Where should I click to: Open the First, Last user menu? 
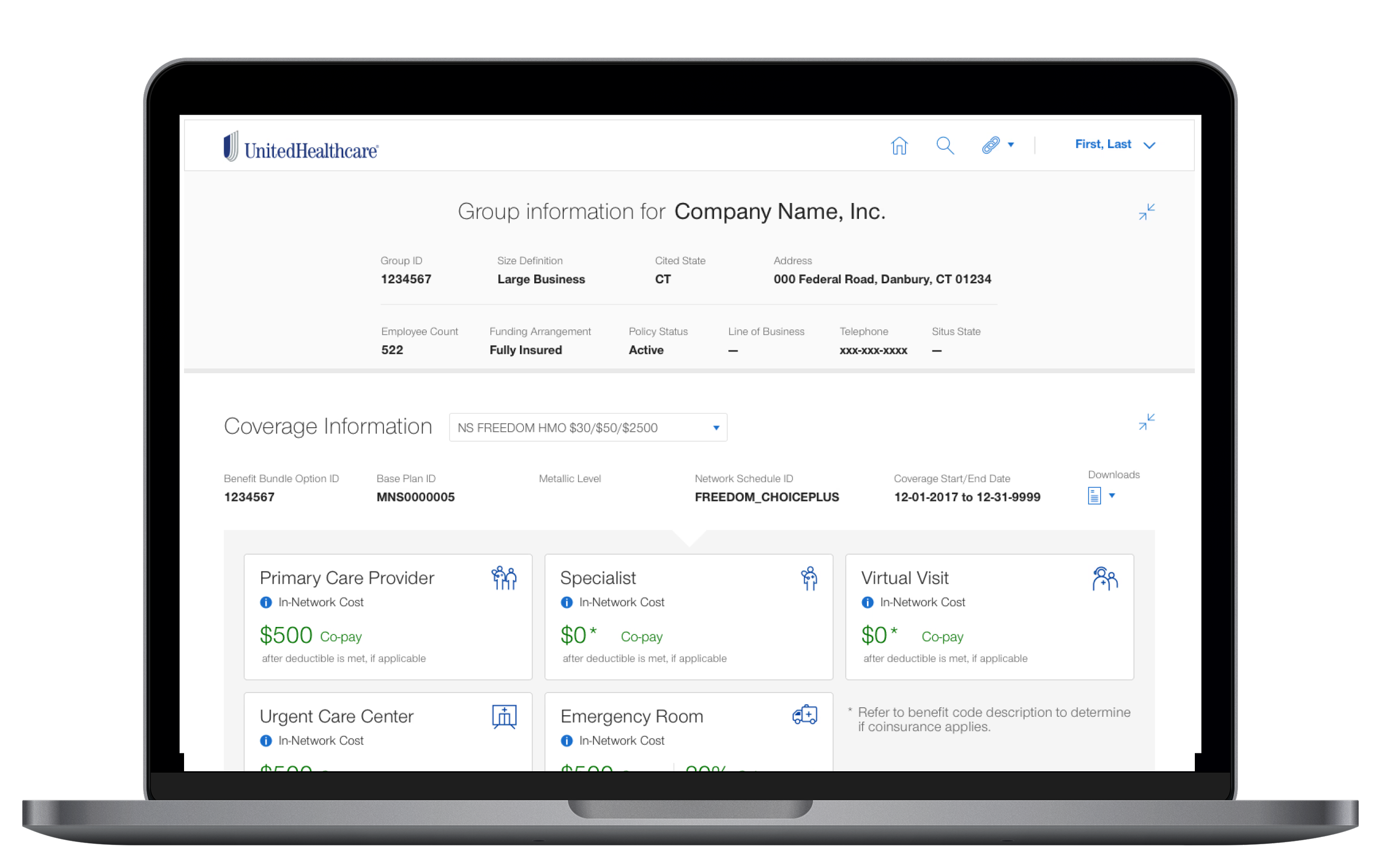click(1114, 144)
